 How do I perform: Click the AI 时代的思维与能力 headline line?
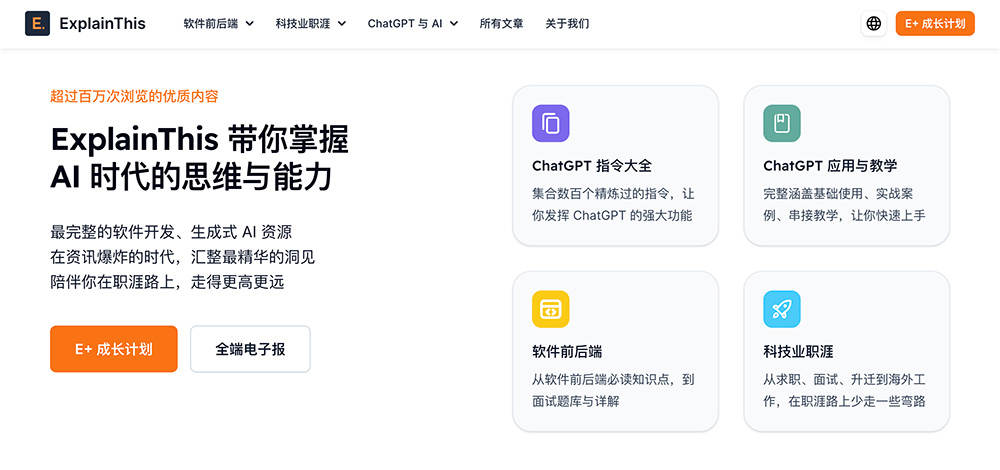[191, 177]
